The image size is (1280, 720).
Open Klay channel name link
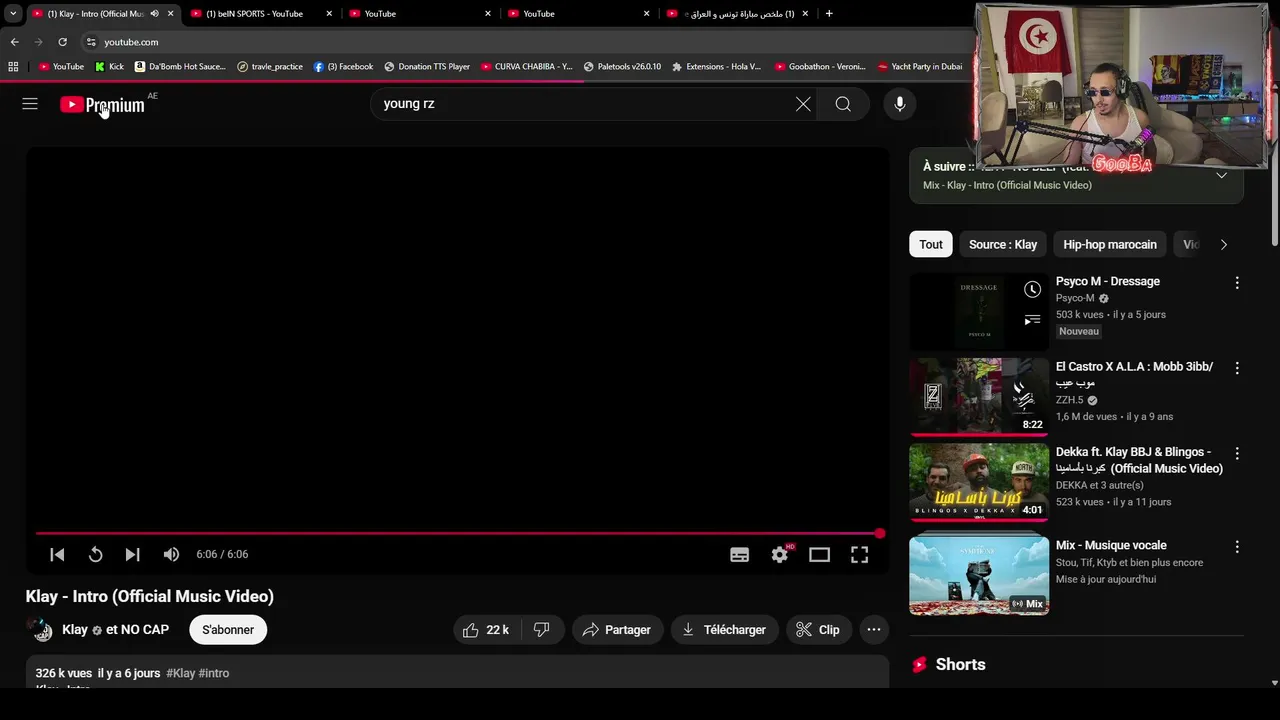coord(75,630)
